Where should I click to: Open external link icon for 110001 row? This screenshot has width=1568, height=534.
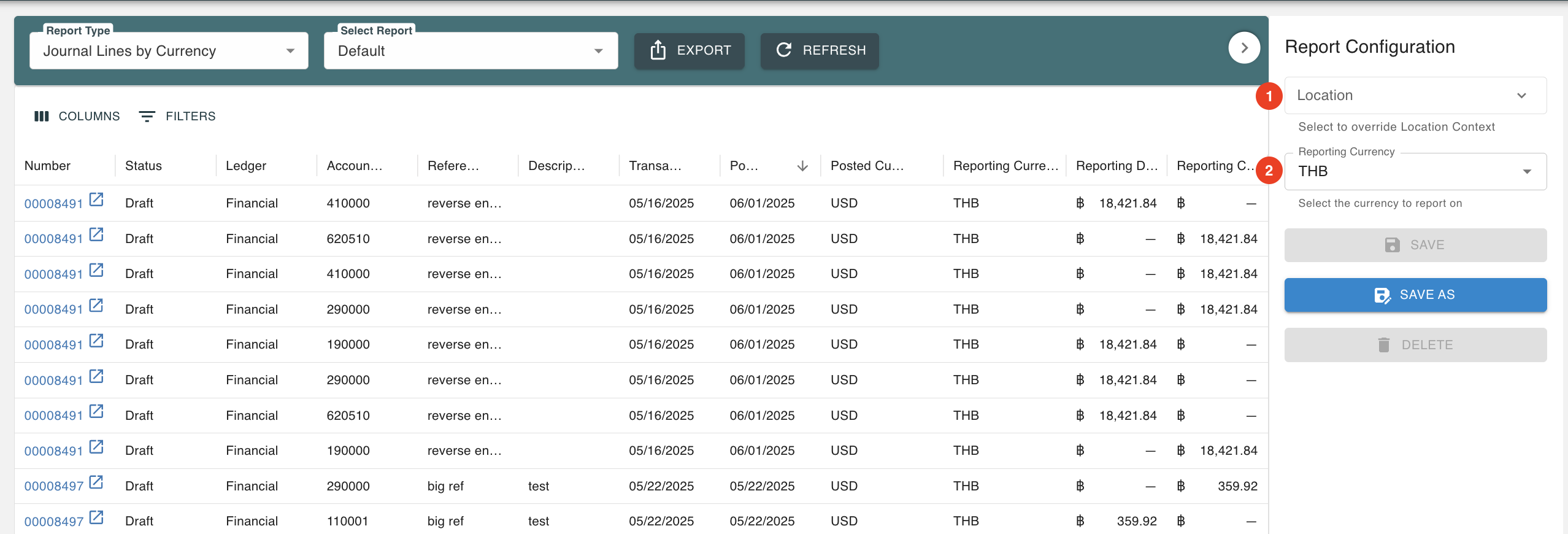tap(96, 517)
